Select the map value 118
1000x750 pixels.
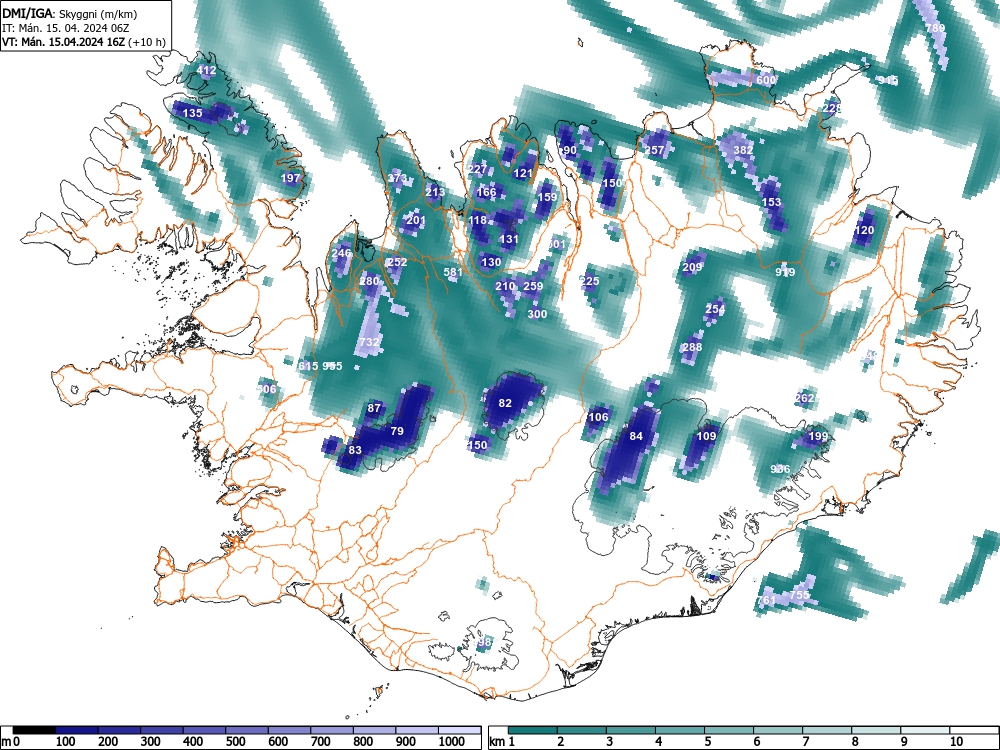[x=478, y=220]
